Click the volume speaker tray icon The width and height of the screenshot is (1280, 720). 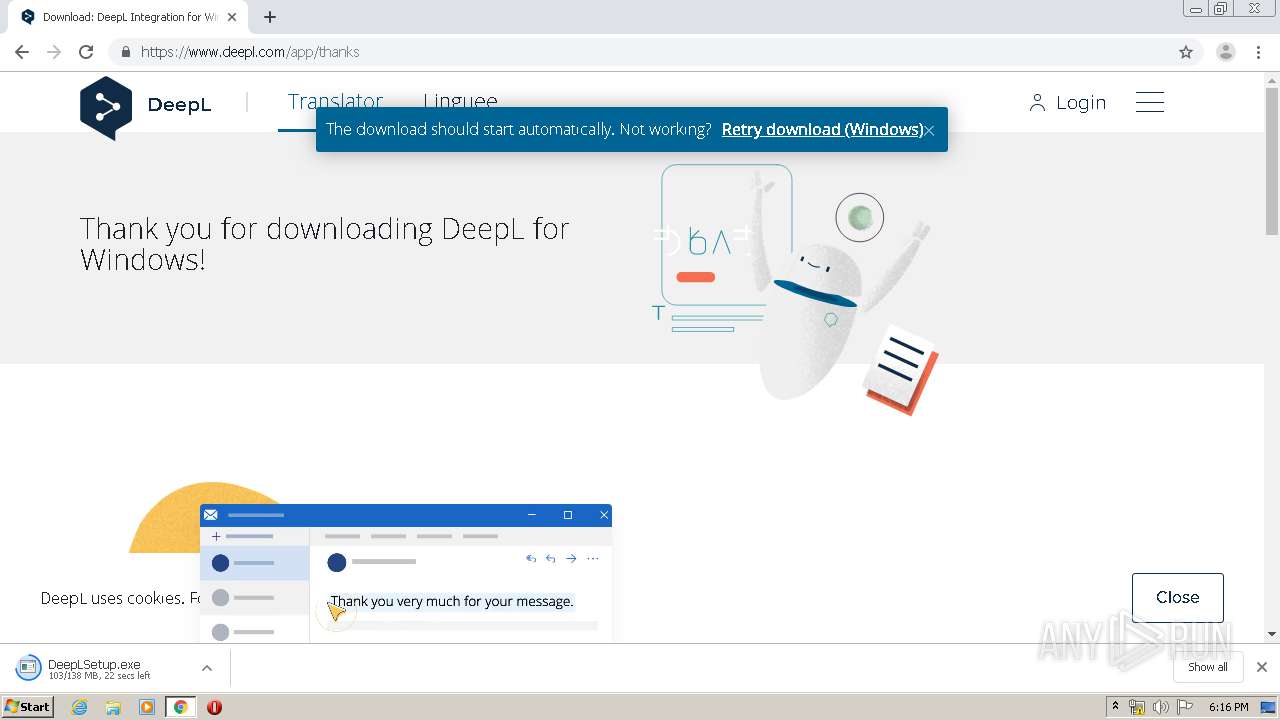tap(1160, 707)
